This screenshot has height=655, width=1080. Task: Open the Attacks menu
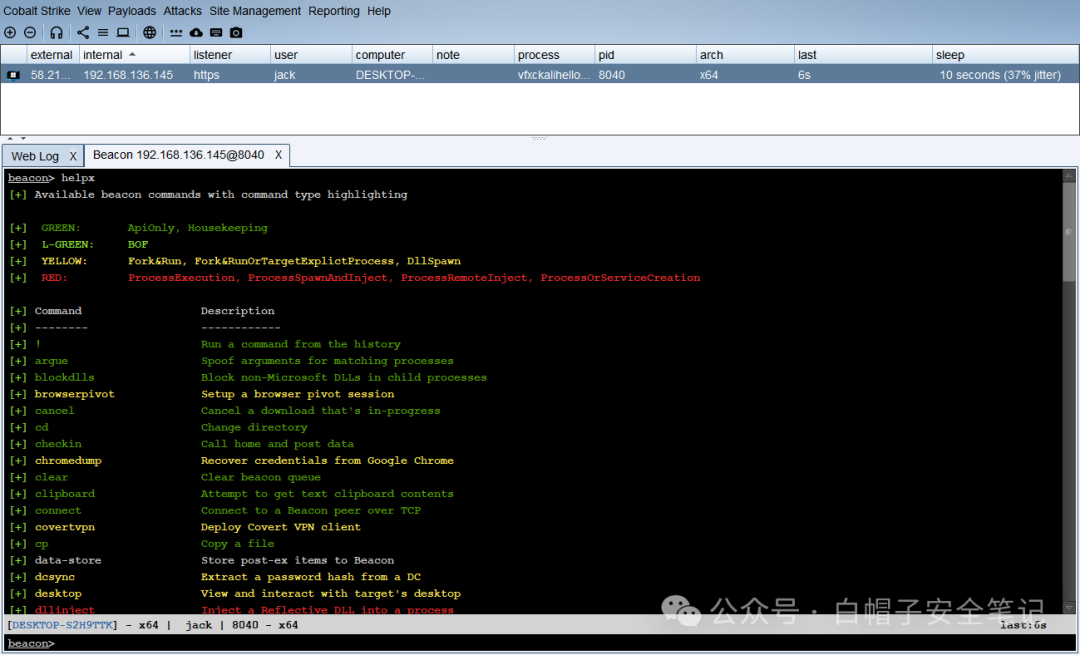(183, 11)
